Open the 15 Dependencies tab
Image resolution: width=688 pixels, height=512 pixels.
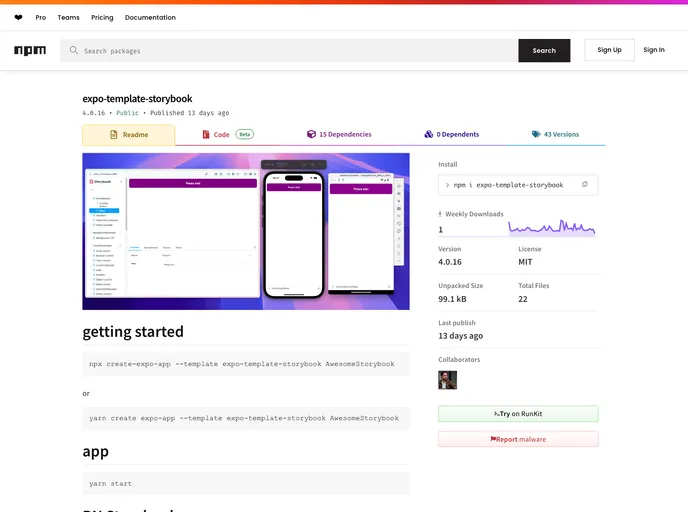click(339, 134)
